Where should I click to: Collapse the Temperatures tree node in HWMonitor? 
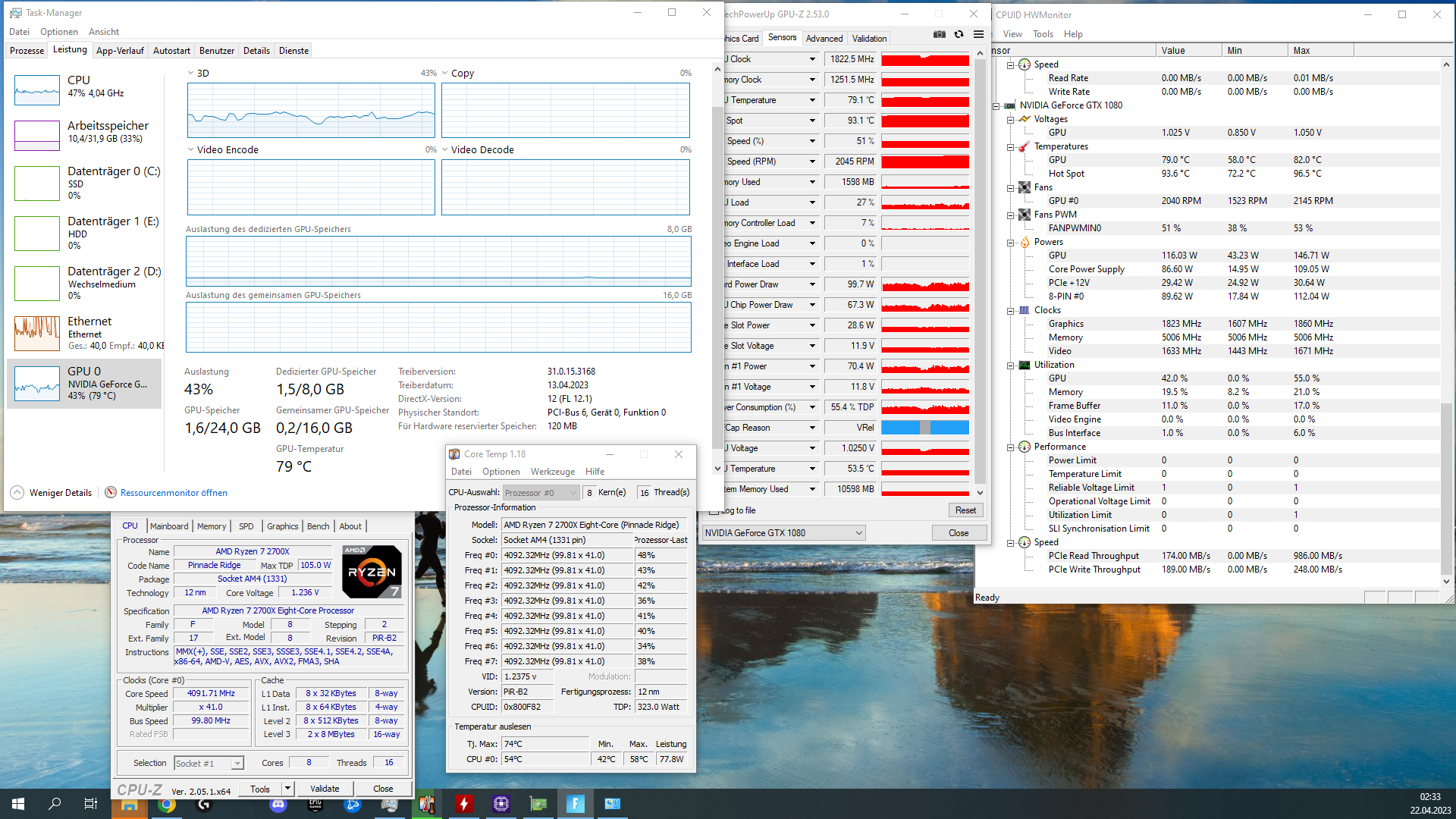pyautogui.click(x=1010, y=147)
